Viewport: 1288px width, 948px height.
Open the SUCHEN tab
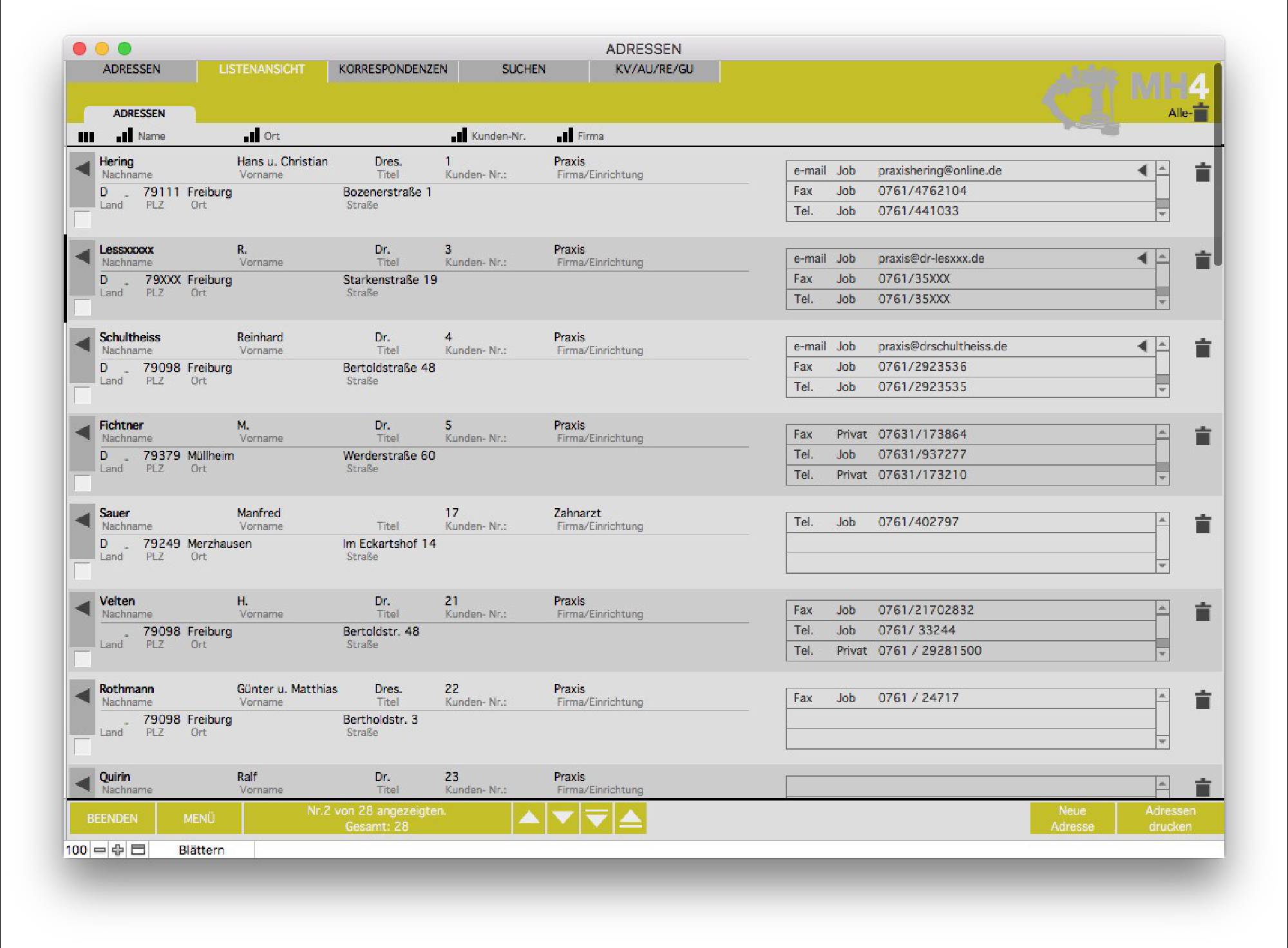pos(523,70)
